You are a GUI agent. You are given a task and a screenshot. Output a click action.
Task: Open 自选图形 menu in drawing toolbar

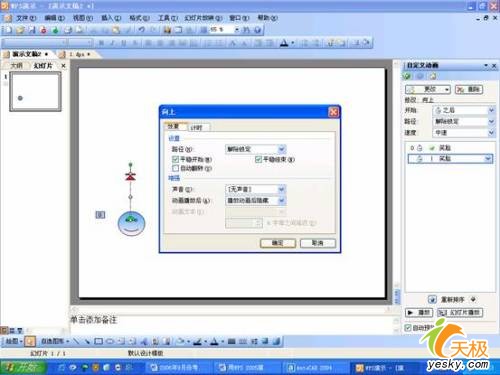55,341
